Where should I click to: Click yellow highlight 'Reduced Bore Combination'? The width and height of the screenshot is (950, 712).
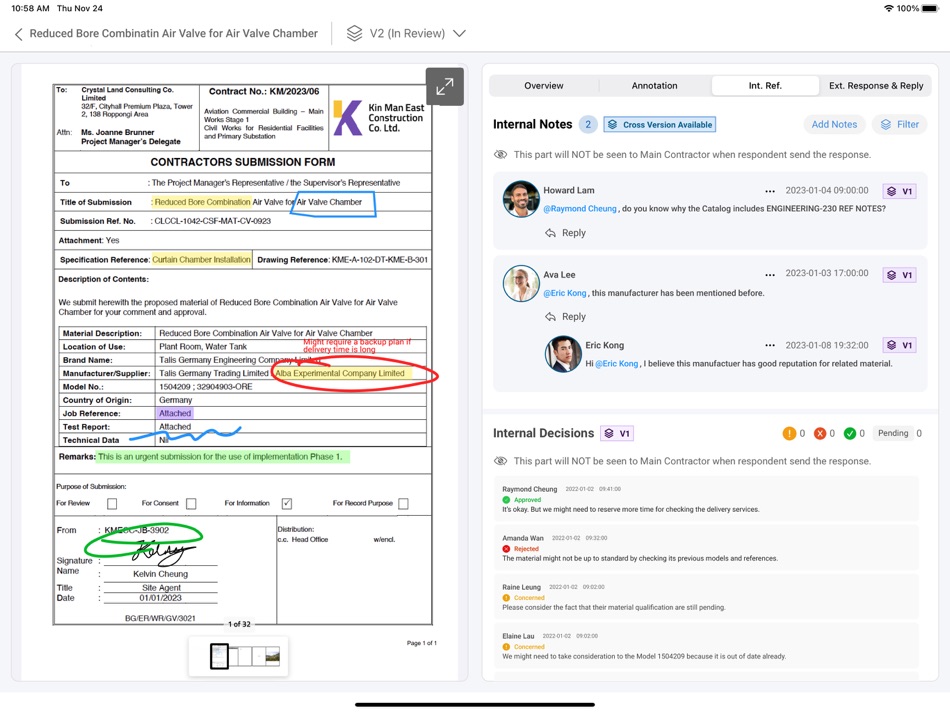click(202, 202)
